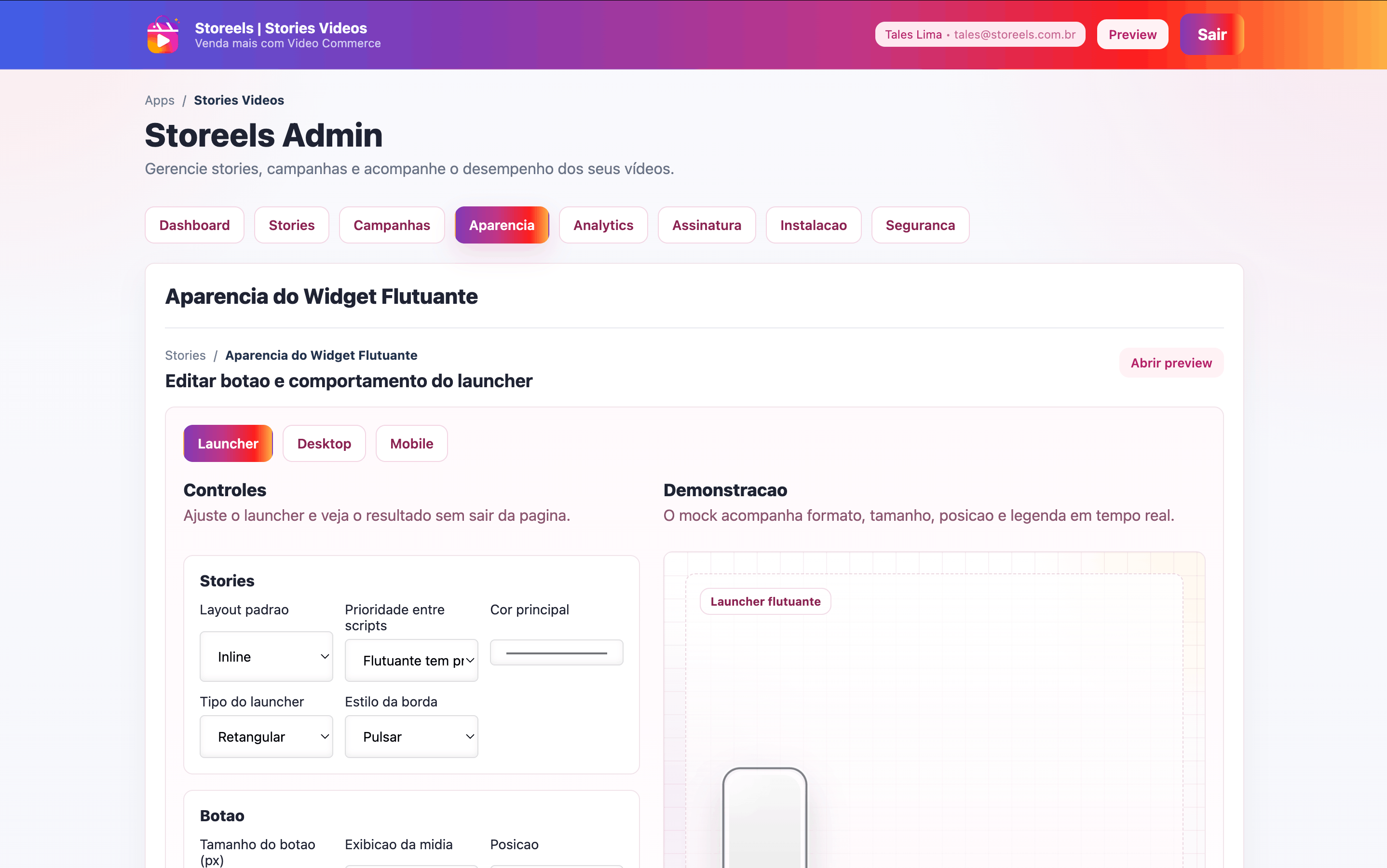Open the Analytics tab
The width and height of the screenshot is (1387, 868).
point(603,225)
